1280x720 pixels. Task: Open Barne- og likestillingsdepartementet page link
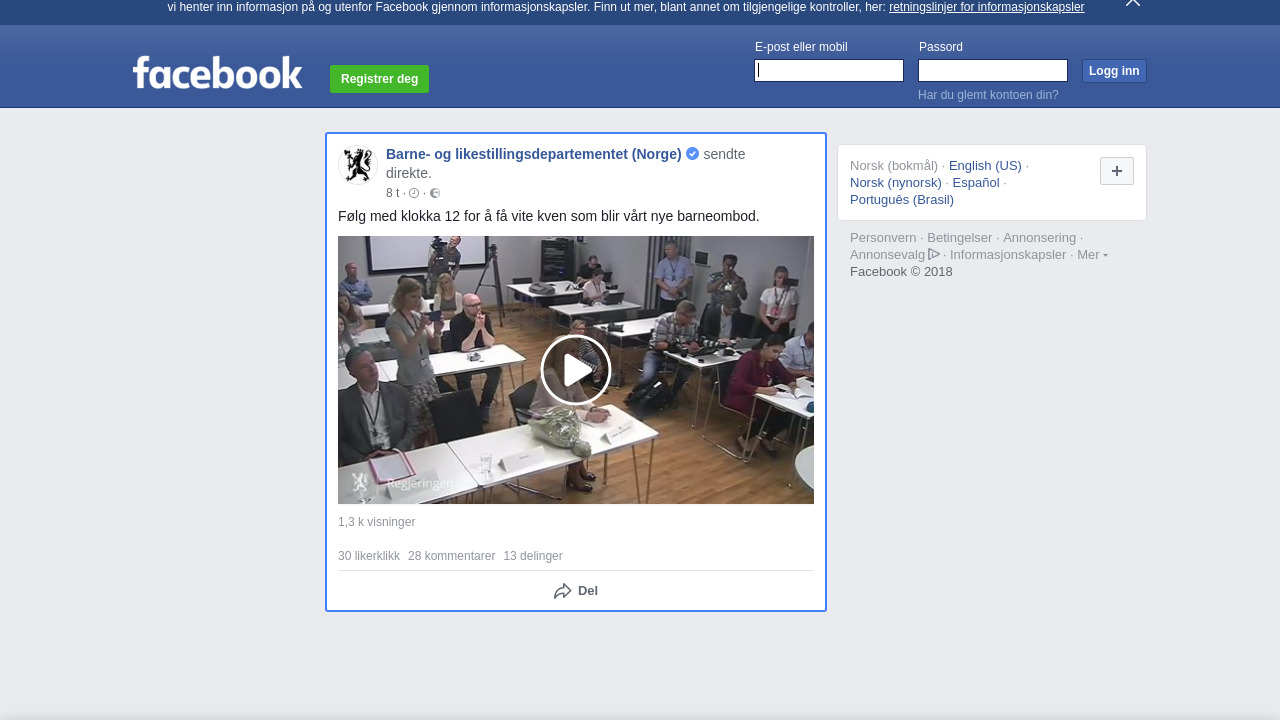[x=533, y=154]
